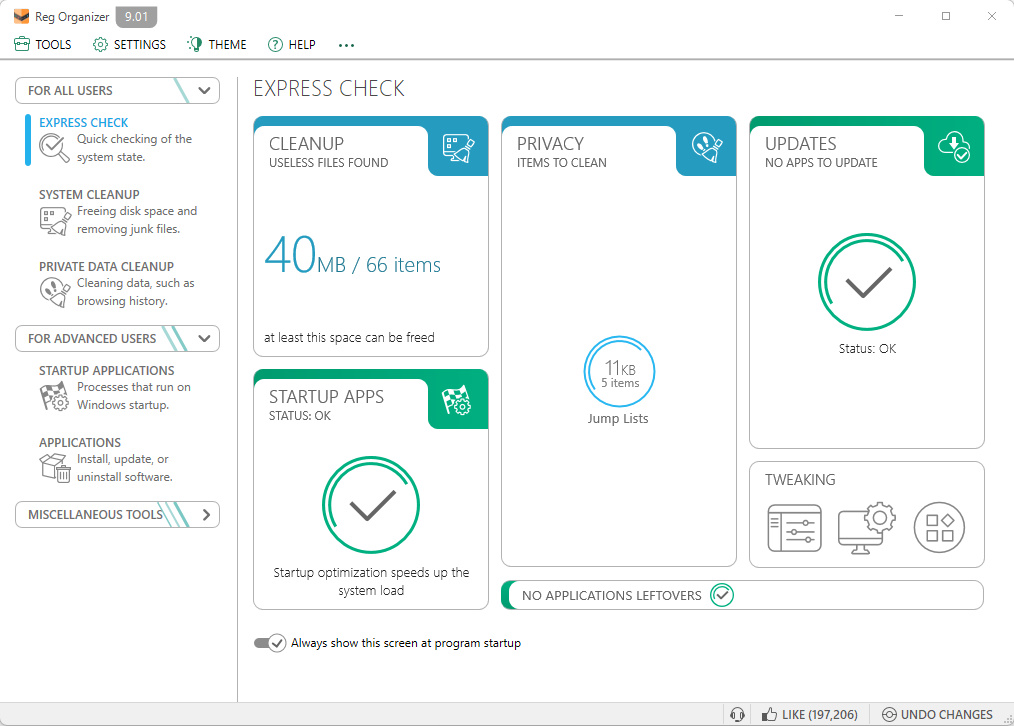This screenshot has width=1014, height=726.
Task: Click the Privacy cleaning icon in card header
Action: click(x=707, y=147)
